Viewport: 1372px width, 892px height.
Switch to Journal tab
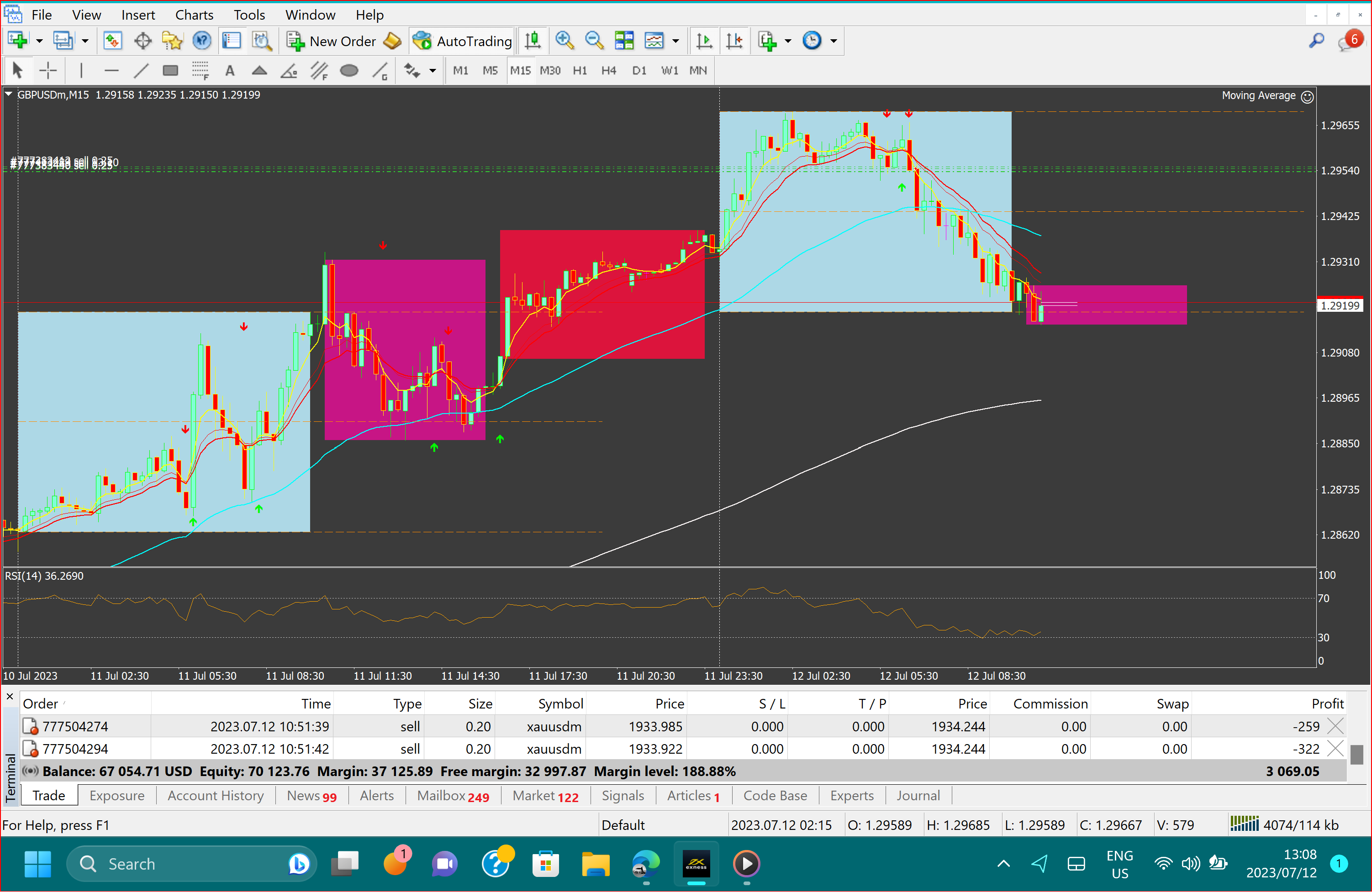pyautogui.click(x=918, y=796)
